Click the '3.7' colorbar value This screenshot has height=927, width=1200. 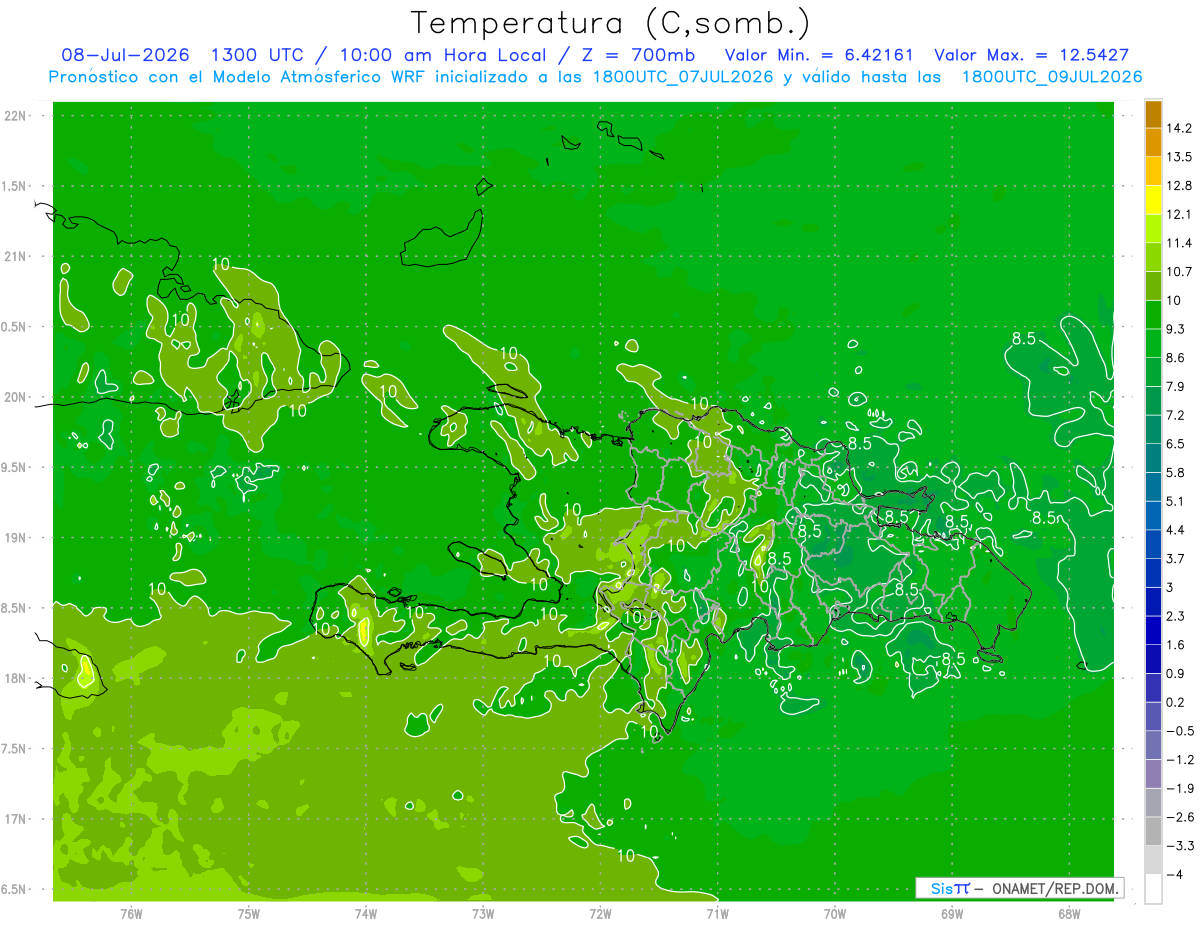pos(1176,558)
